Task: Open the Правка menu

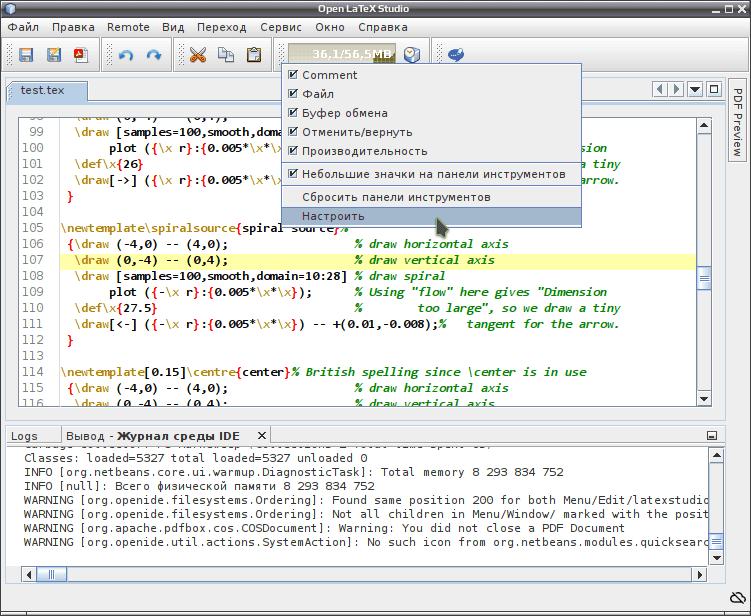Action: point(73,27)
